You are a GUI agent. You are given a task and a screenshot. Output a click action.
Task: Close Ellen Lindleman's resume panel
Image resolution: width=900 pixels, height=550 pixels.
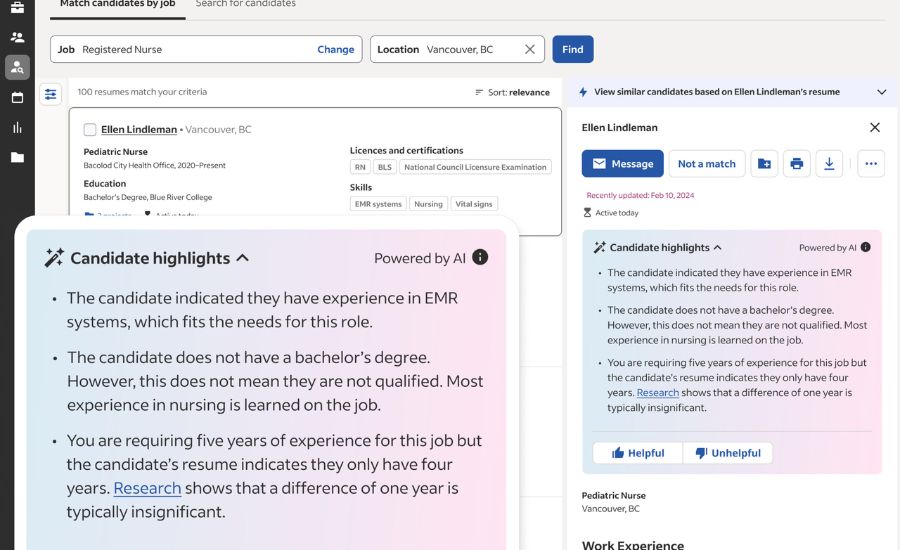click(x=875, y=127)
